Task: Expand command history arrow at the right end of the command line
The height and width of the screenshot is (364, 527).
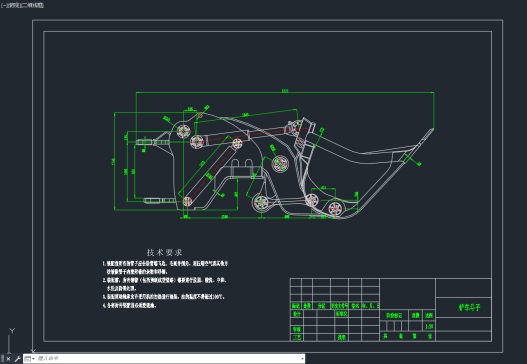Action: 302,359
